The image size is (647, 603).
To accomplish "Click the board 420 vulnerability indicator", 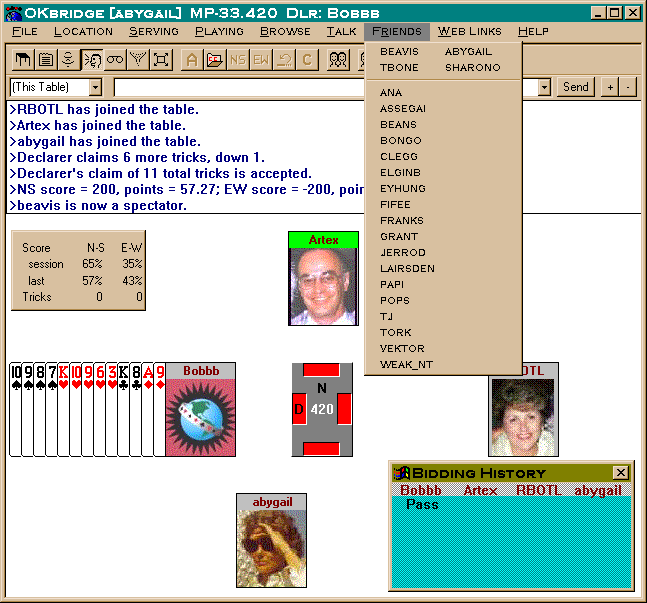I will 322,409.
